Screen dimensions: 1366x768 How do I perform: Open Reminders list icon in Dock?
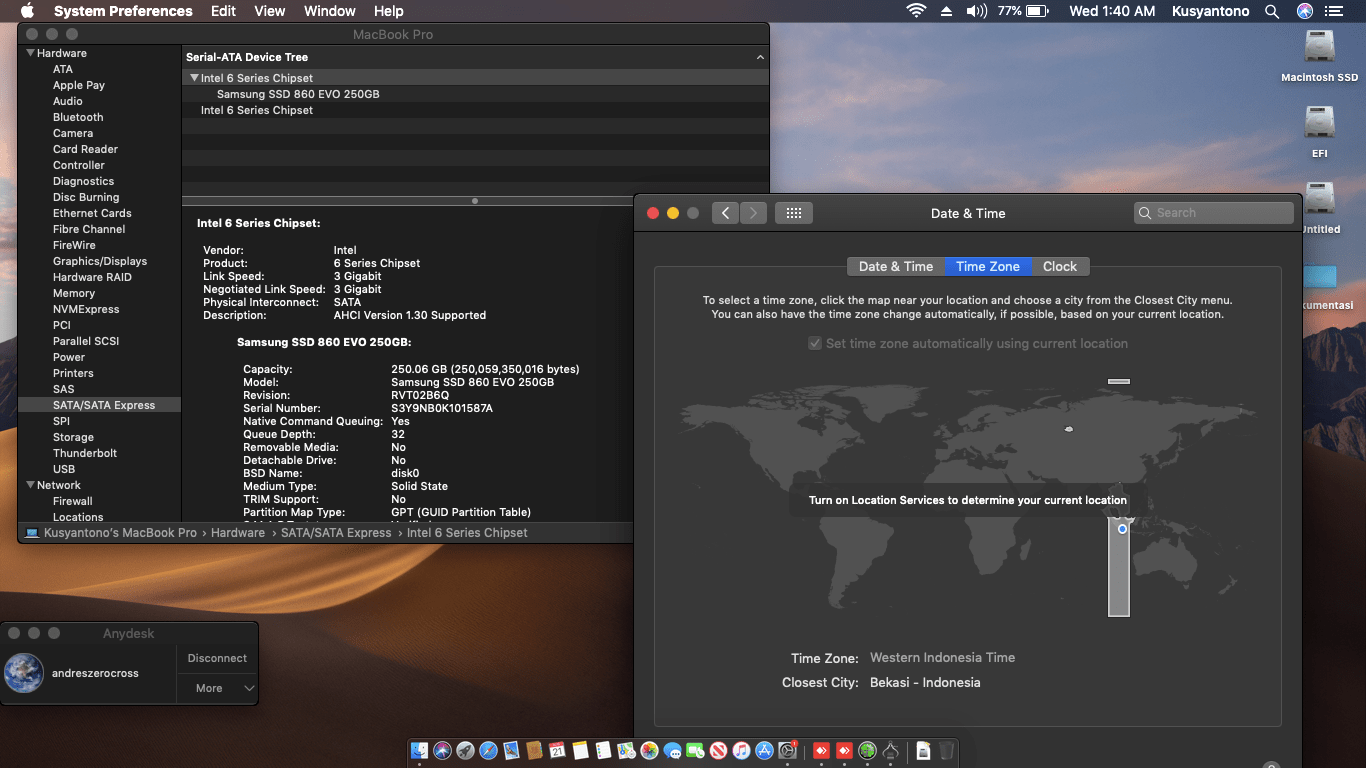coord(603,750)
